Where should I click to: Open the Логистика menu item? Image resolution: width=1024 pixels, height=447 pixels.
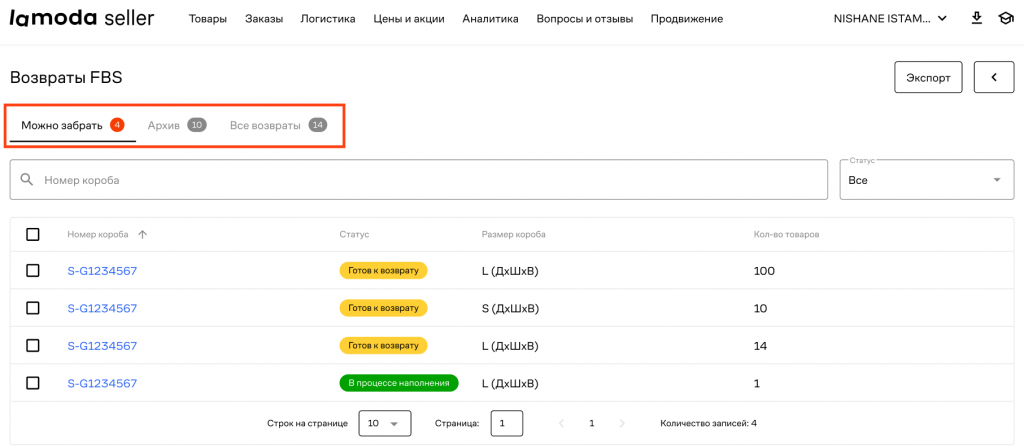coord(328,18)
